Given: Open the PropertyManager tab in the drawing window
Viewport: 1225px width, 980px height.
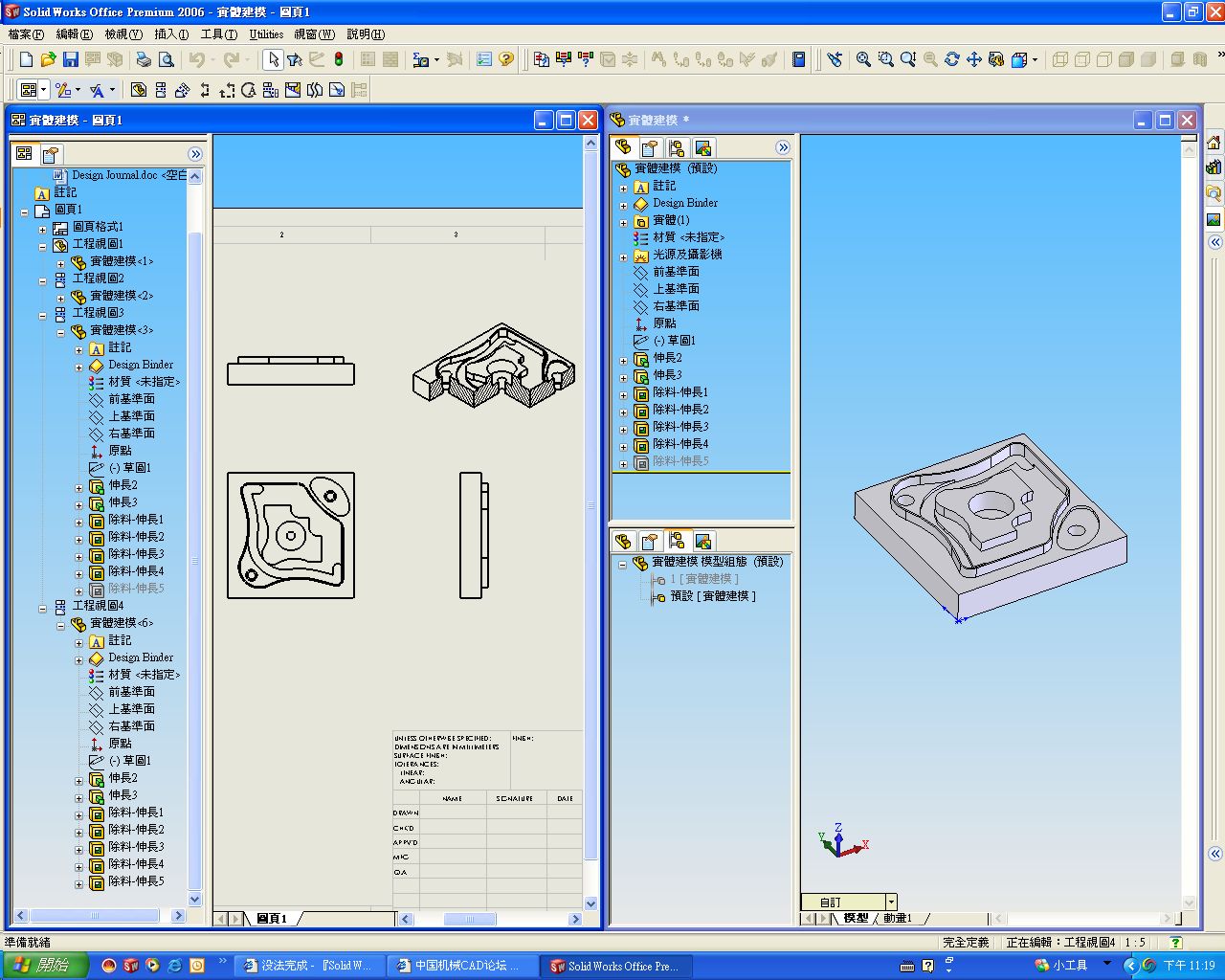Looking at the screenshot, I should coord(51,154).
